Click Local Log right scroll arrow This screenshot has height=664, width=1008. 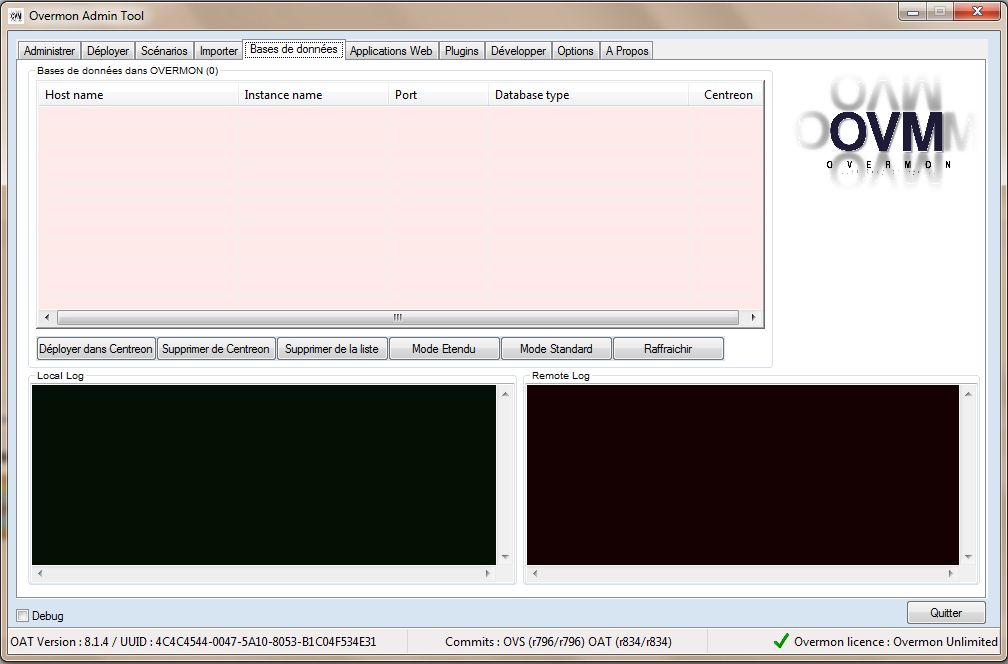487,573
